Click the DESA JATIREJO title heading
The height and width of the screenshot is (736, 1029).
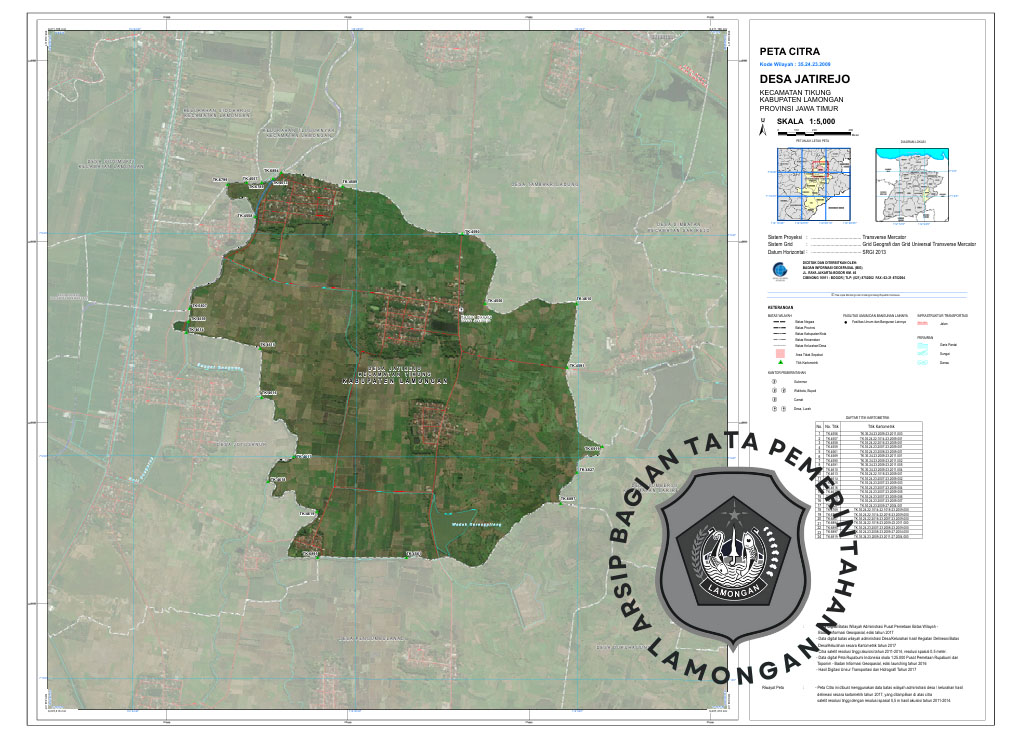point(803,77)
